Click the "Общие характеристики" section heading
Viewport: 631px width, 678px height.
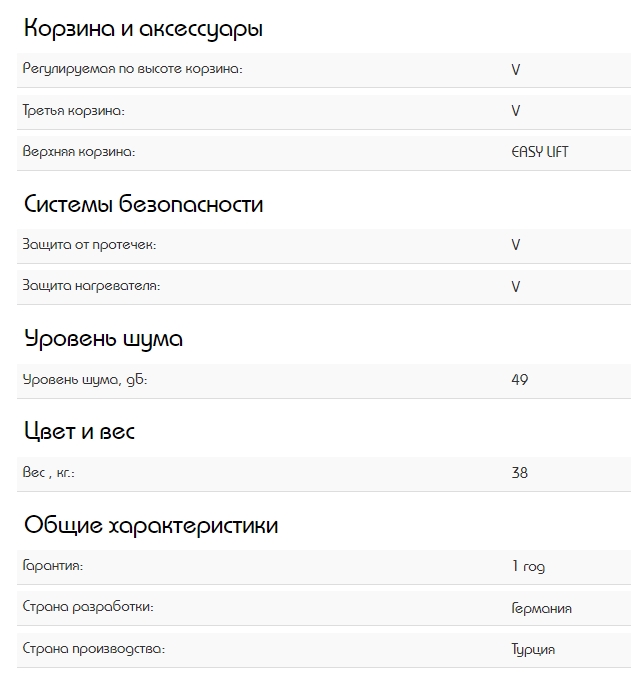151,525
